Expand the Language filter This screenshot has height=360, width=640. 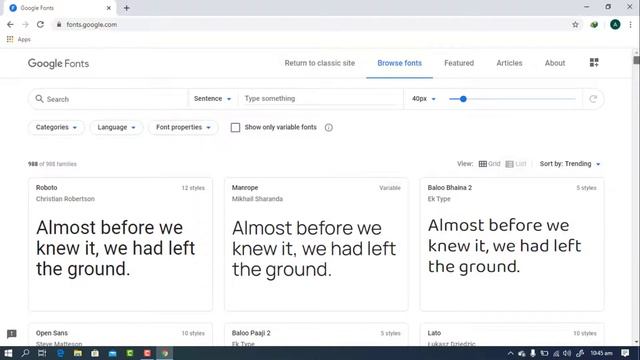[116, 127]
